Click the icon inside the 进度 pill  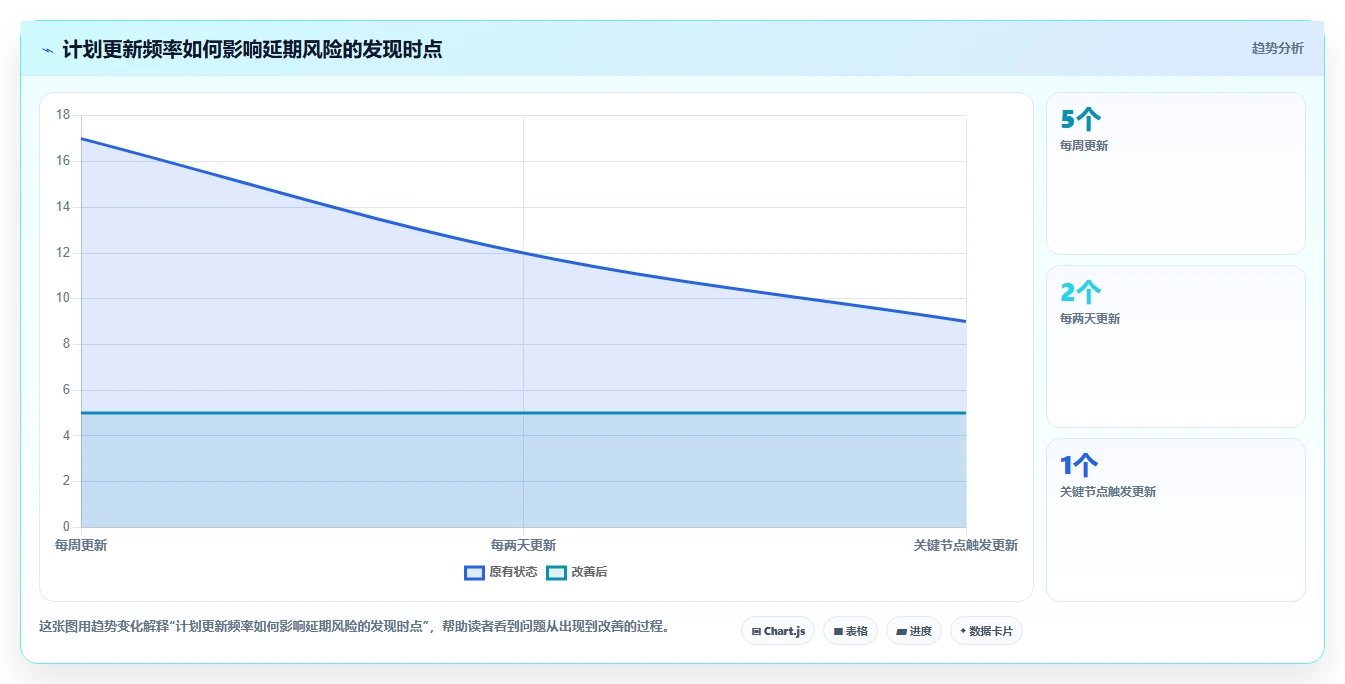coord(901,632)
